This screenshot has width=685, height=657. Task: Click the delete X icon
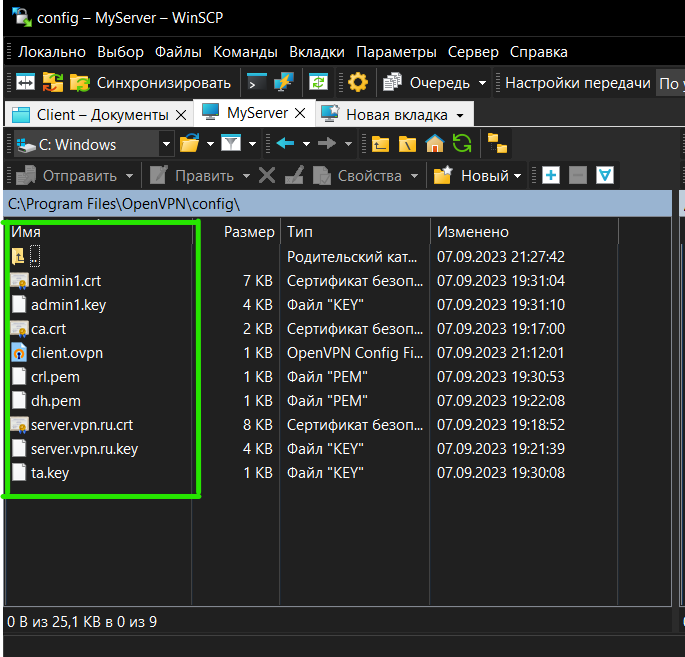(x=267, y=176)
